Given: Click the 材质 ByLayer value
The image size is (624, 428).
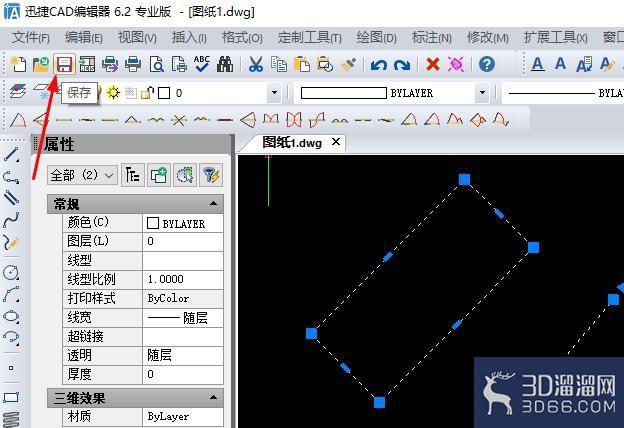Looking at the screenshot, I should (183, 416).
